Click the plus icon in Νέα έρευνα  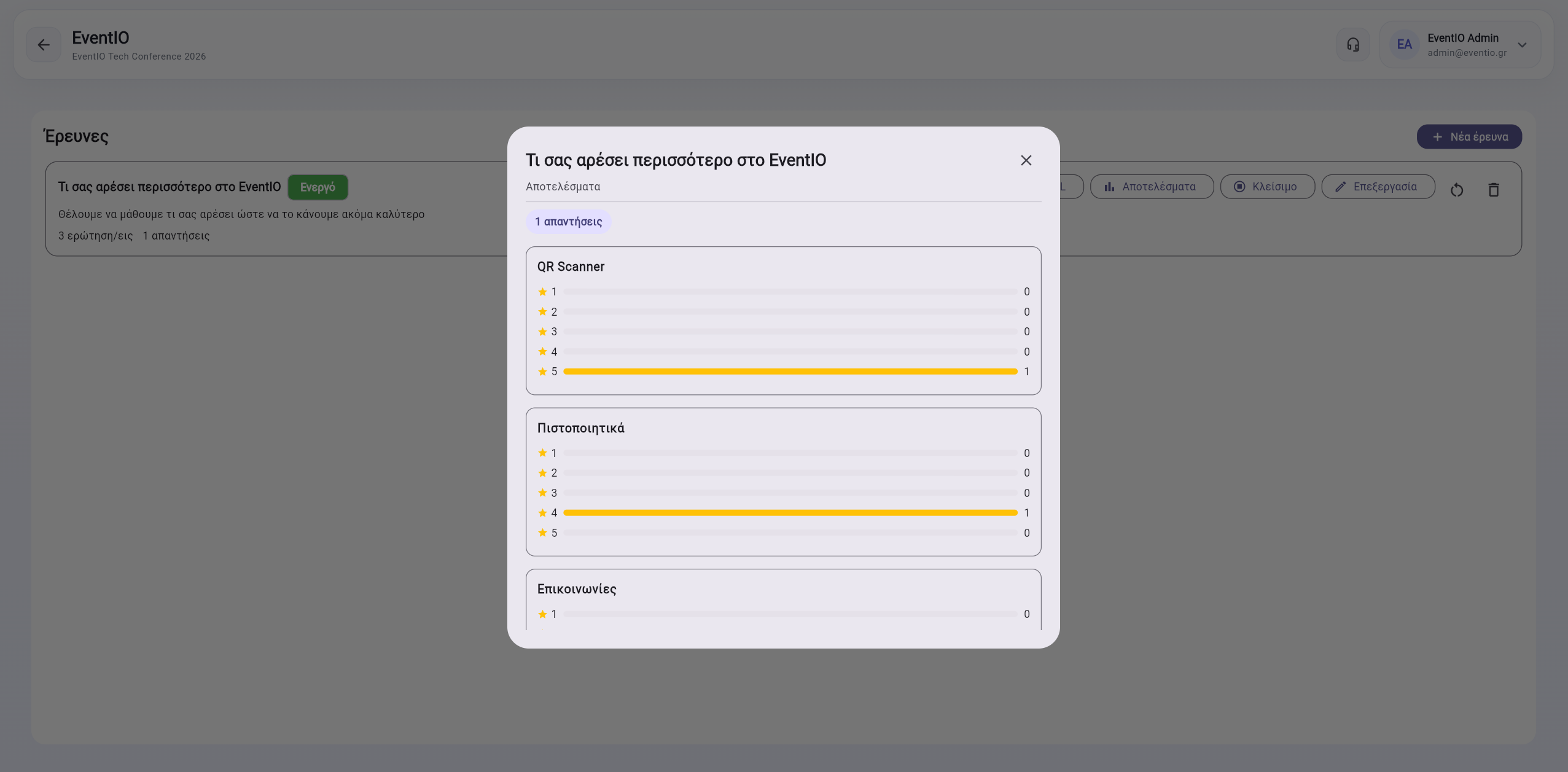pos(1437,137)
